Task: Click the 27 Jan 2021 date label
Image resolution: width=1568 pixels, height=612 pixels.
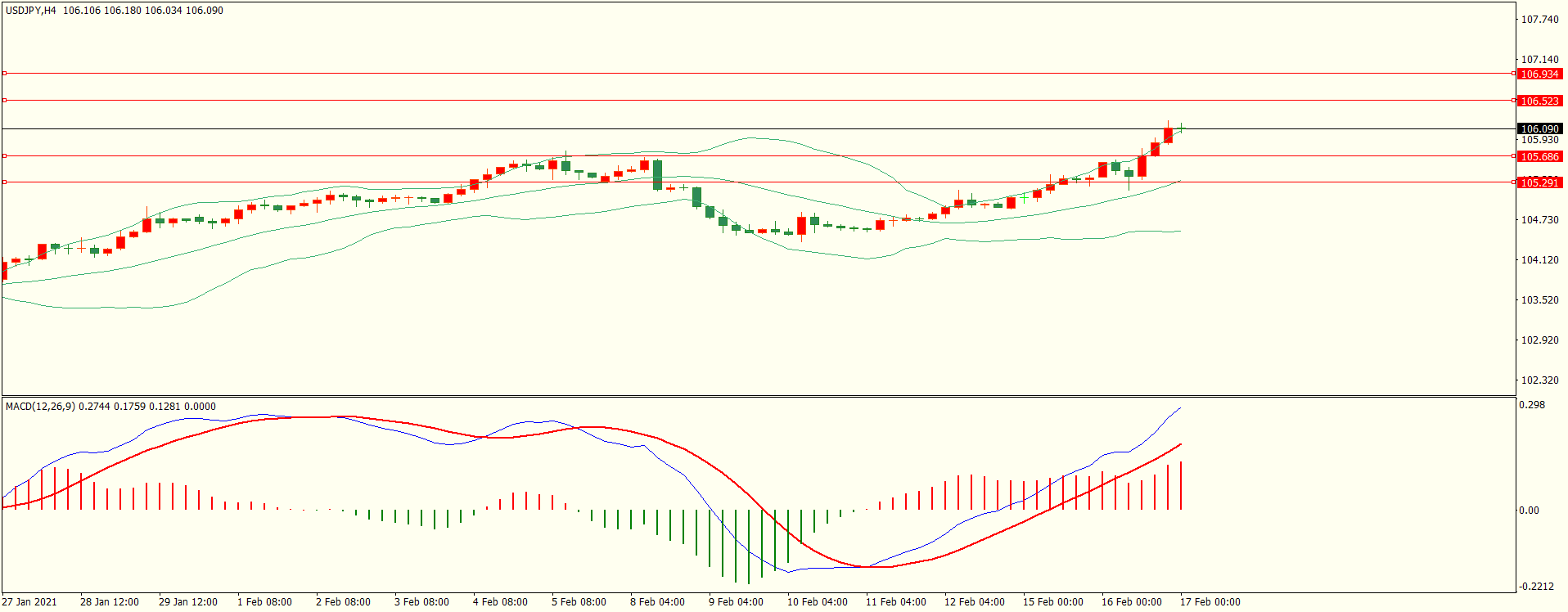Action: click(x=29, y=602)
